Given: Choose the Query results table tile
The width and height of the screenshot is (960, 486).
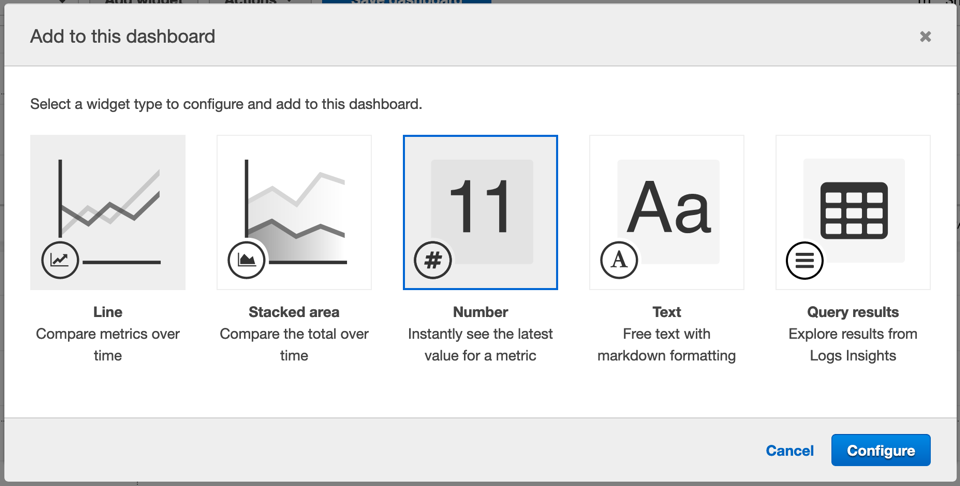Looking at the screenshot, I should point(853,212).
